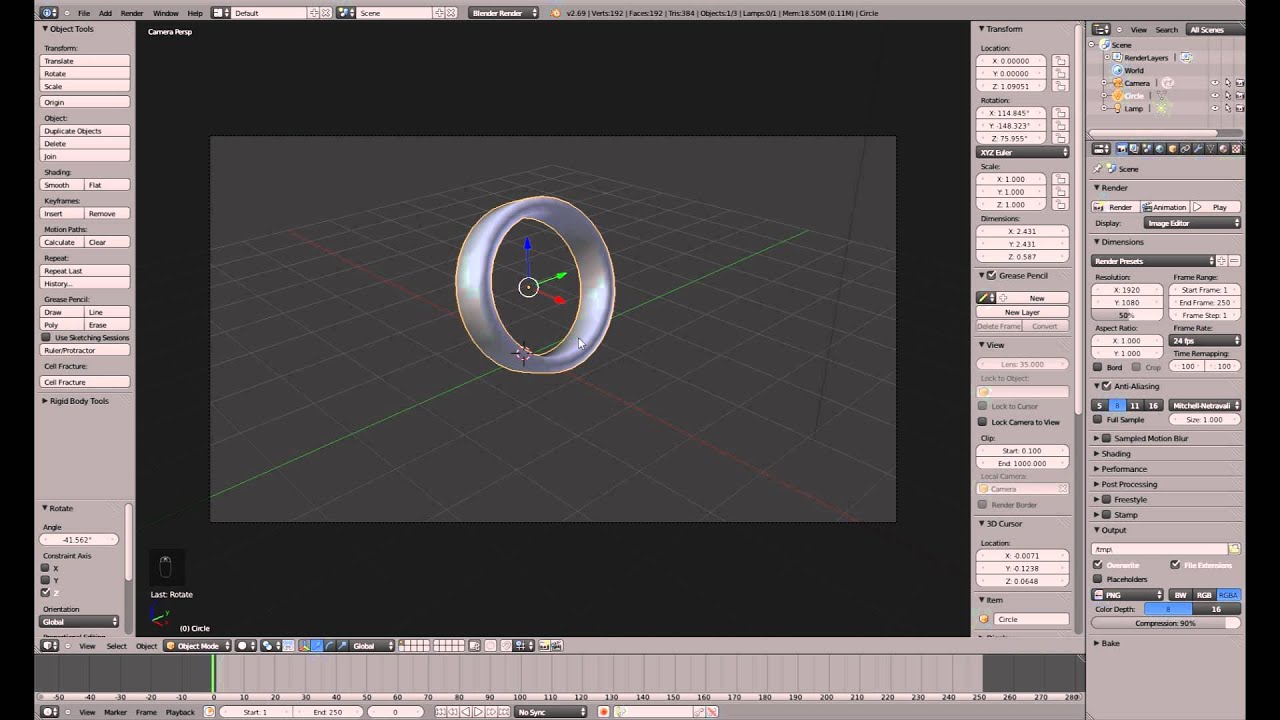The image size is (1280, 720).
Task: Open the Render menu in top bar
Action: click(132, 13)
